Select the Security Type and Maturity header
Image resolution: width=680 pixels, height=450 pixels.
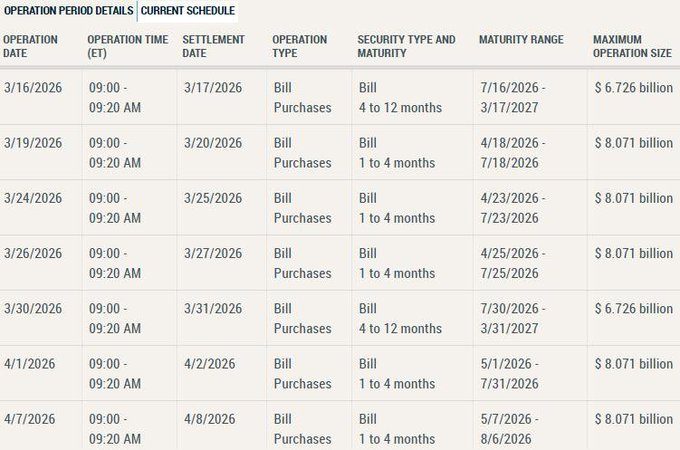tap(406, 46)
